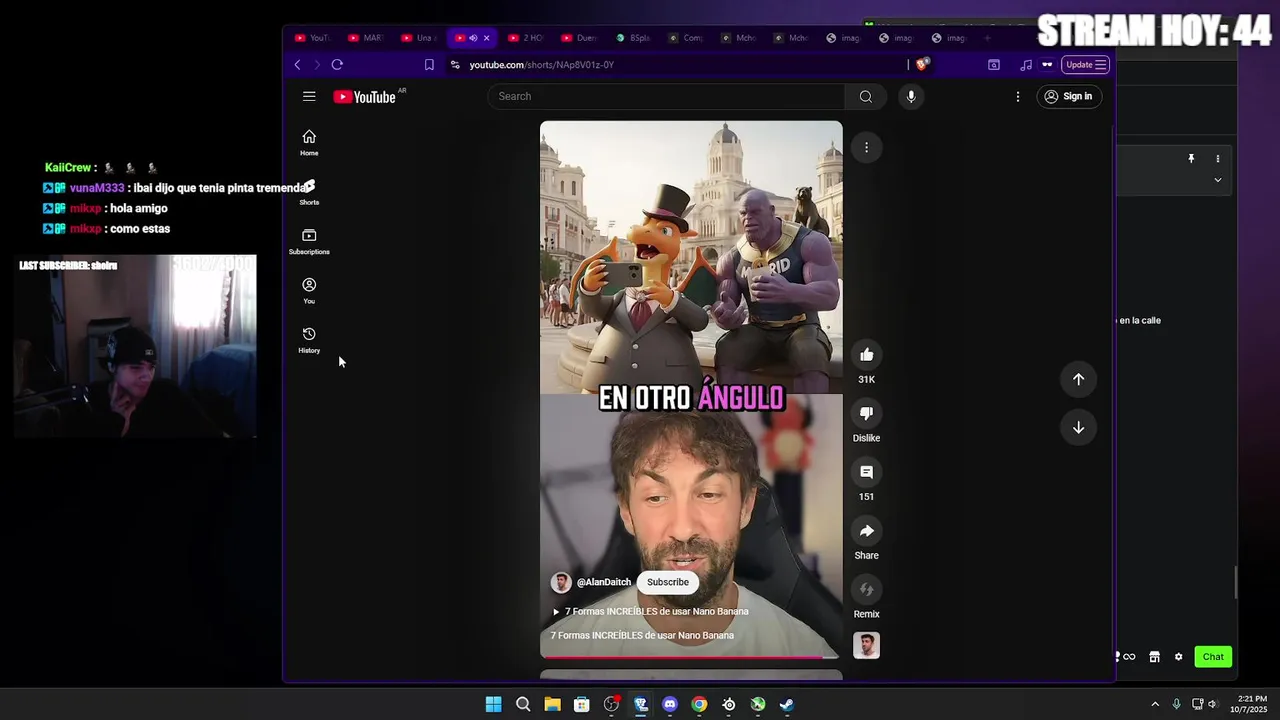Switch to the Una YouTube tab

(x=419, y=38)
